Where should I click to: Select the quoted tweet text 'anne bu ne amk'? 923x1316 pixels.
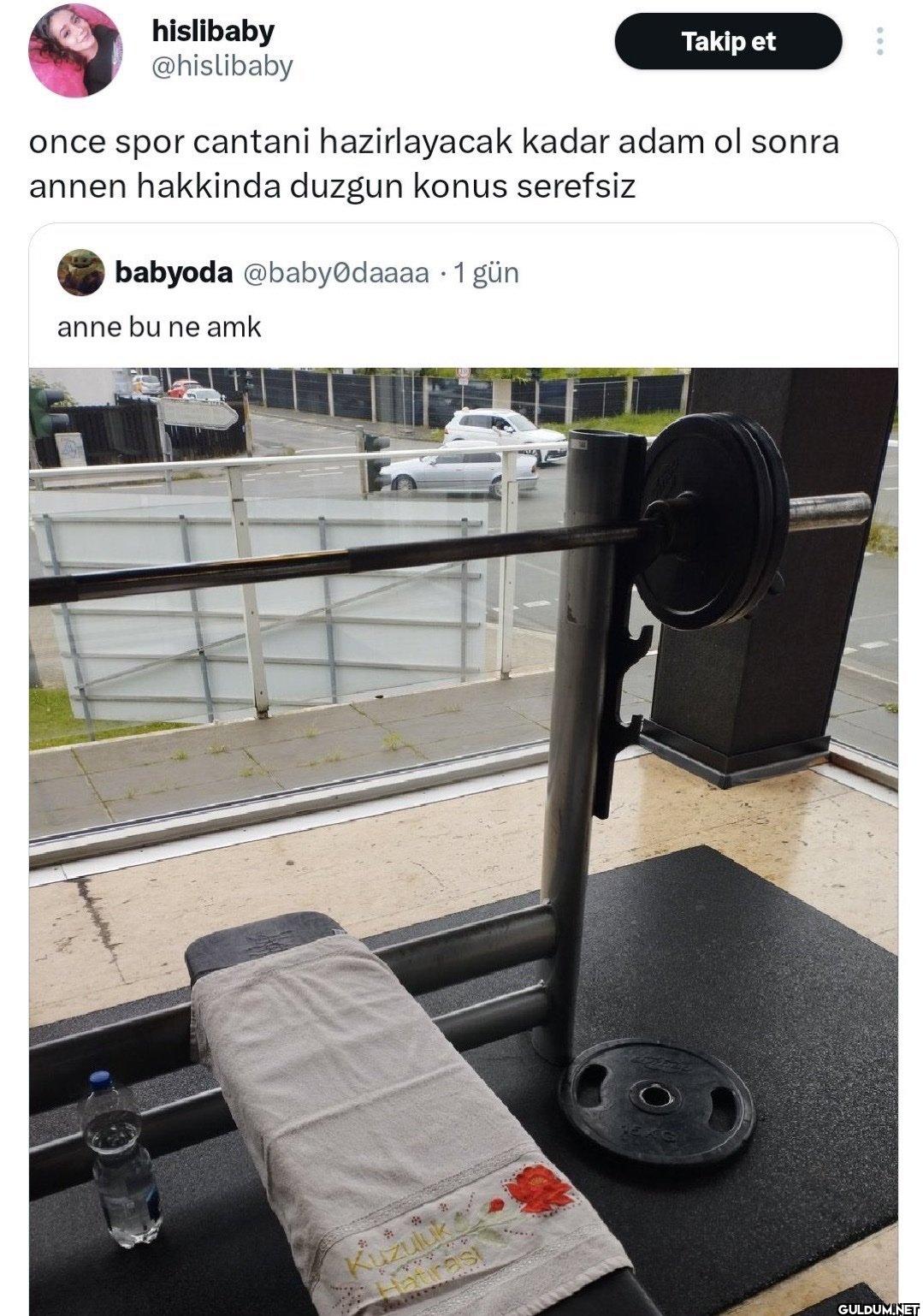(159, 327)
